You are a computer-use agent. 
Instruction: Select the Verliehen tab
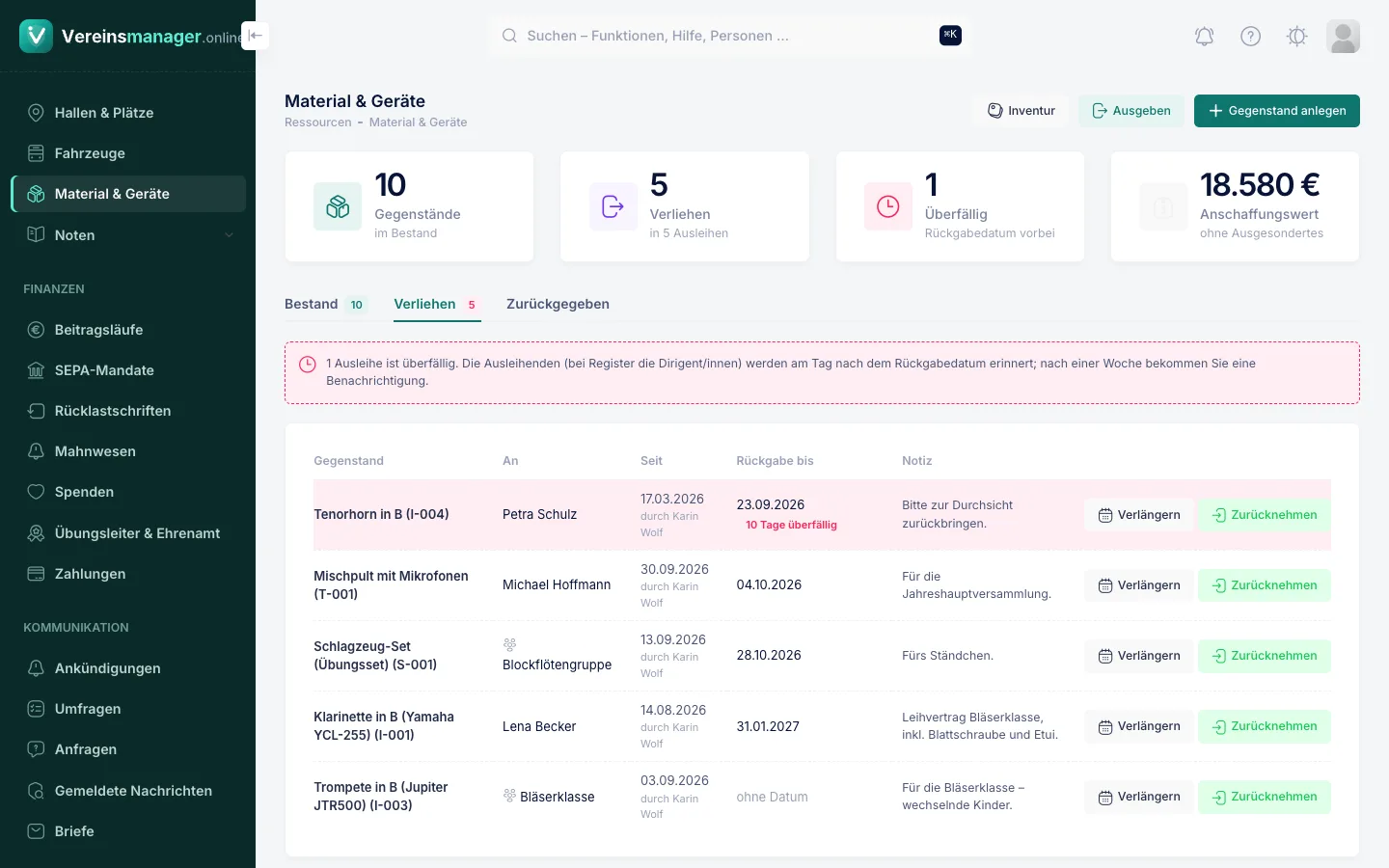(x=437, y=304)
